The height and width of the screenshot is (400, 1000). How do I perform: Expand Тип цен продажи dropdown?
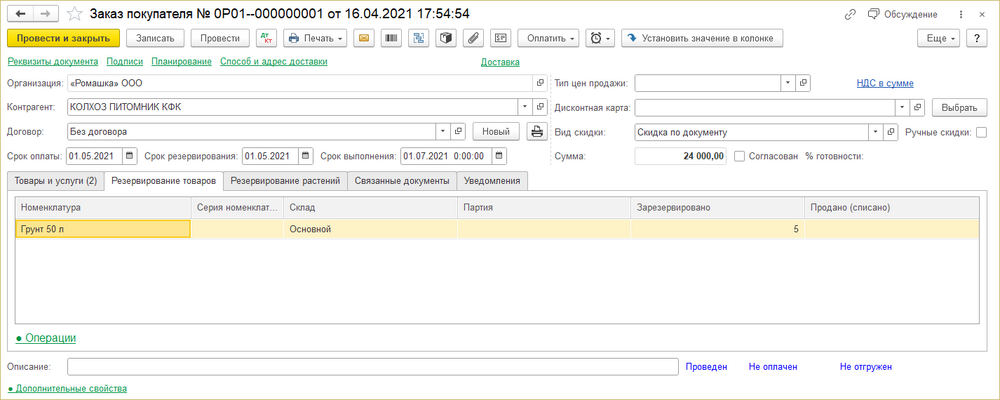(x=788, y=83)
